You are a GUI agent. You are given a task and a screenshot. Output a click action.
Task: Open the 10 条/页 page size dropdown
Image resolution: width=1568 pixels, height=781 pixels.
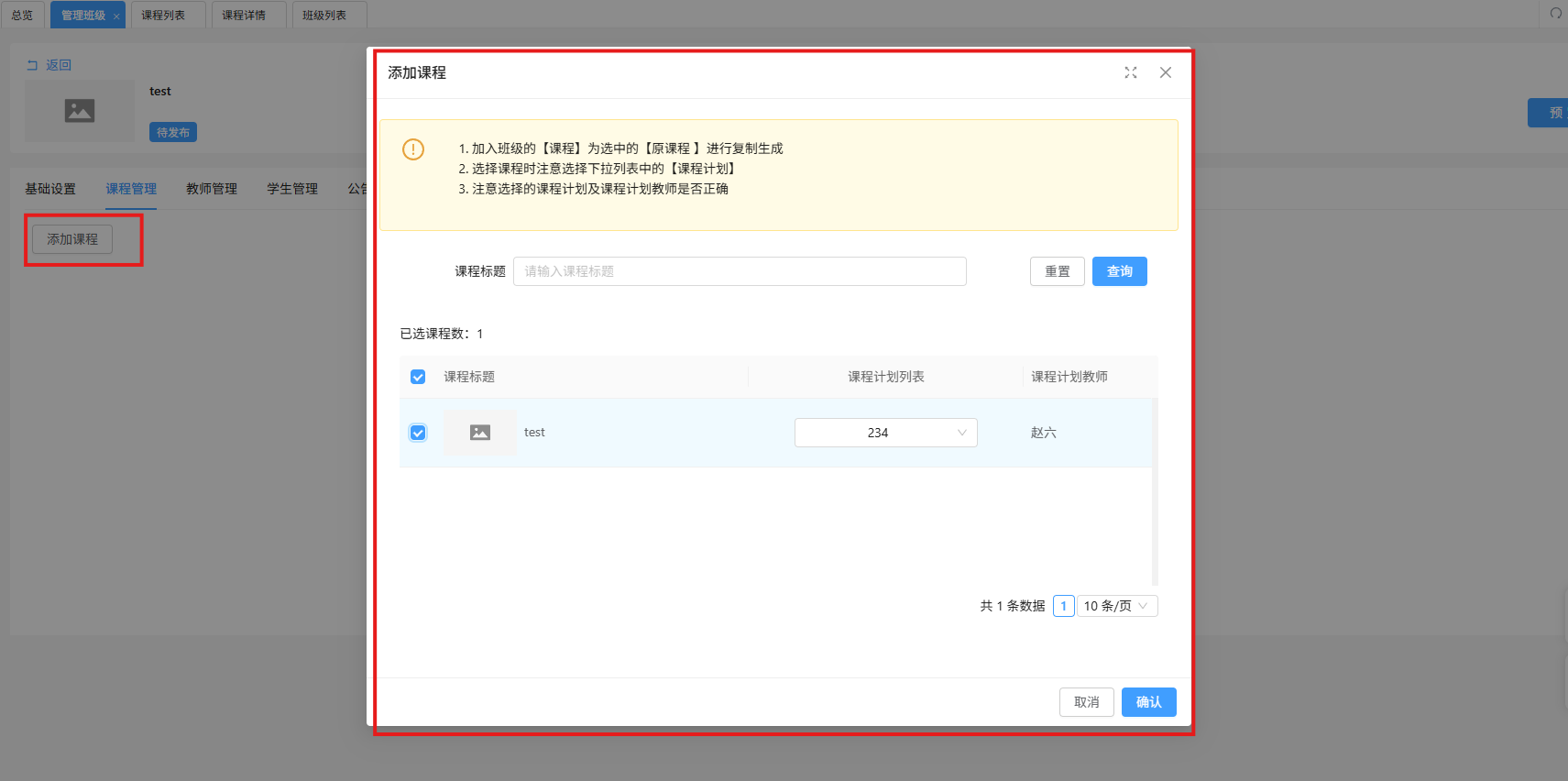(x=1116, y=606)
